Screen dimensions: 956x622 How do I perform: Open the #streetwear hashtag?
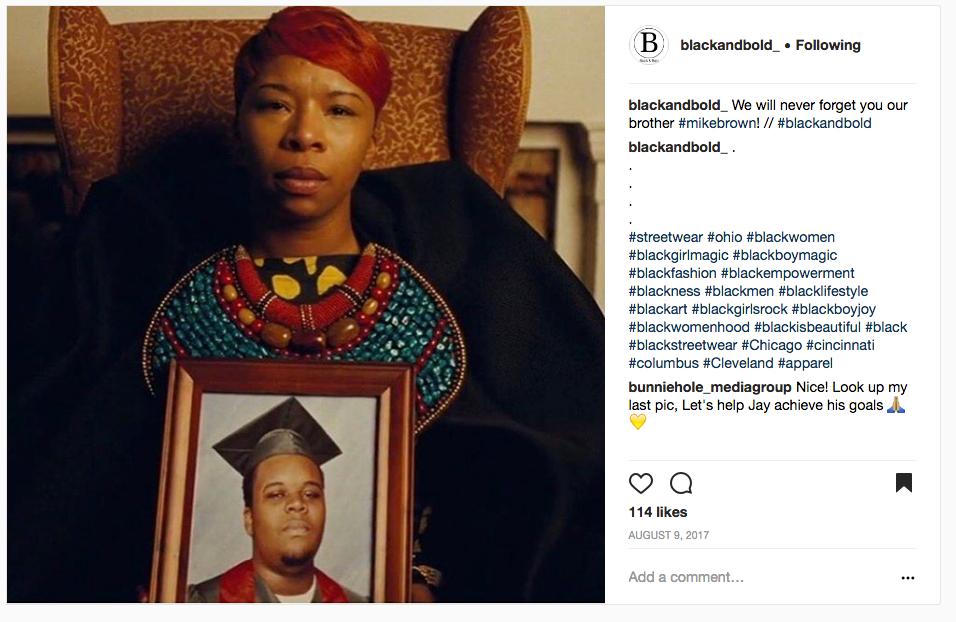coord(666,237)
